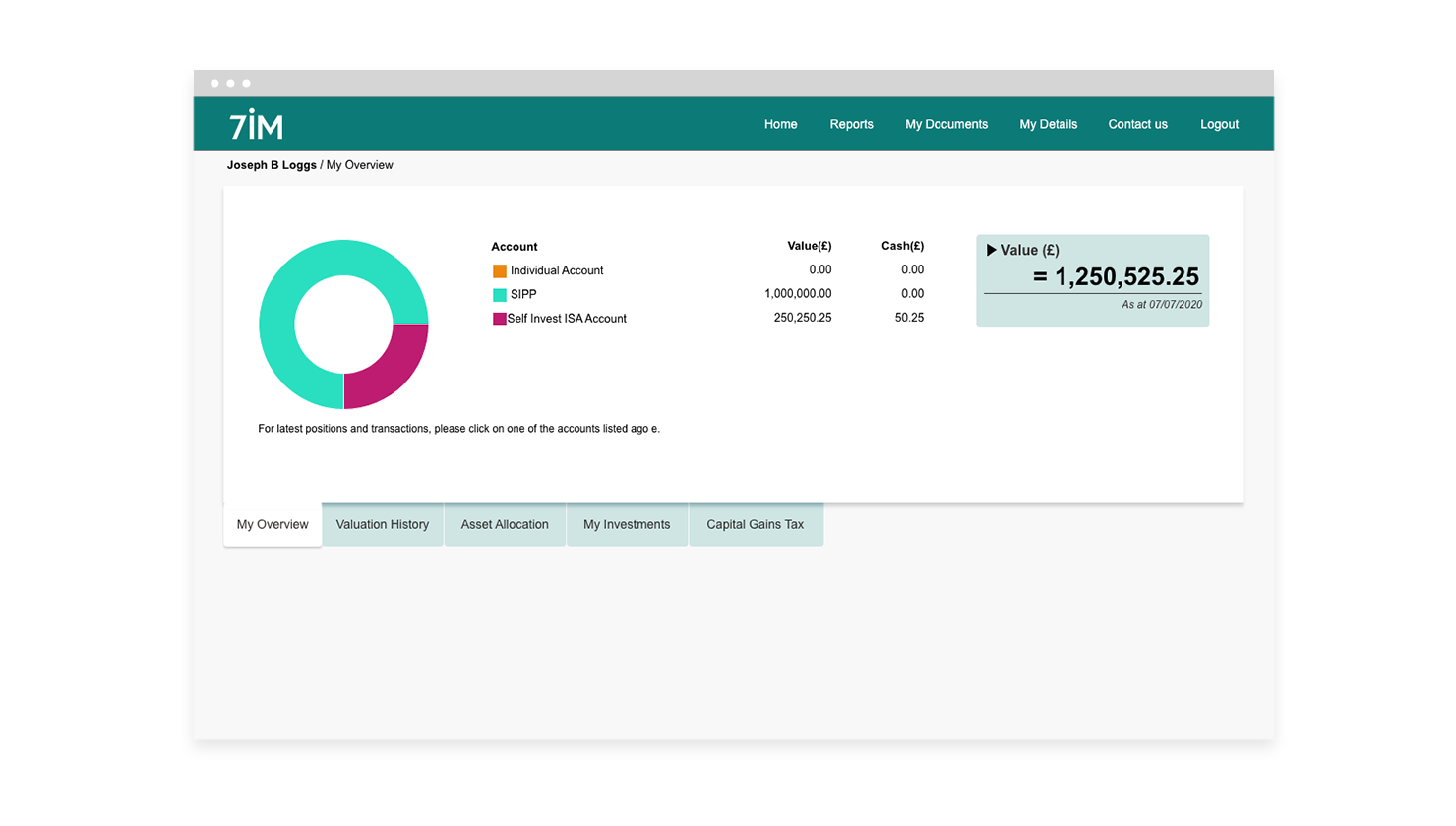Viewport: 1456px width, 826px height.
Task: Expand the Value (£) disclosure triangle
Action: tap(991, 250)
